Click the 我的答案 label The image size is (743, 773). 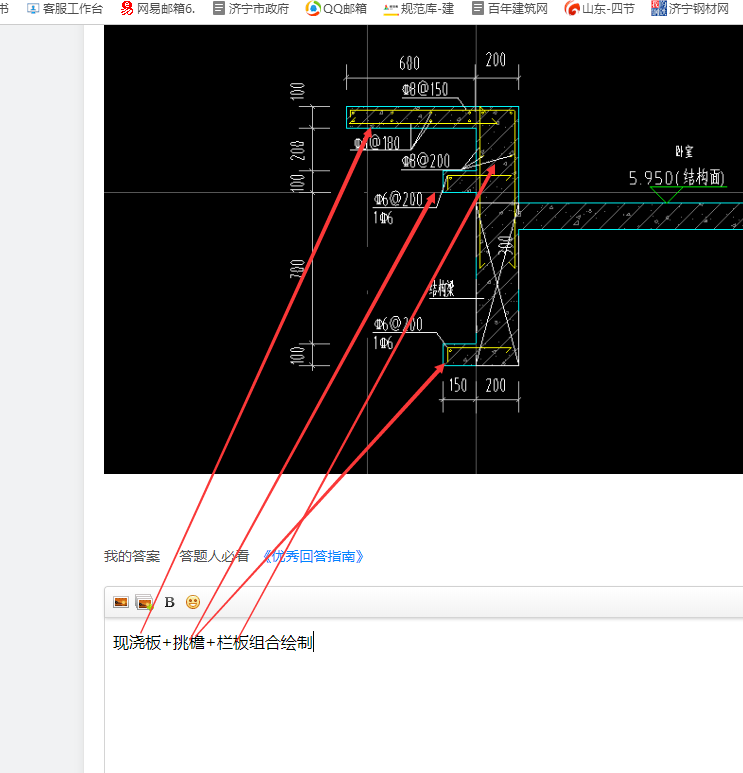coord(132,556)
